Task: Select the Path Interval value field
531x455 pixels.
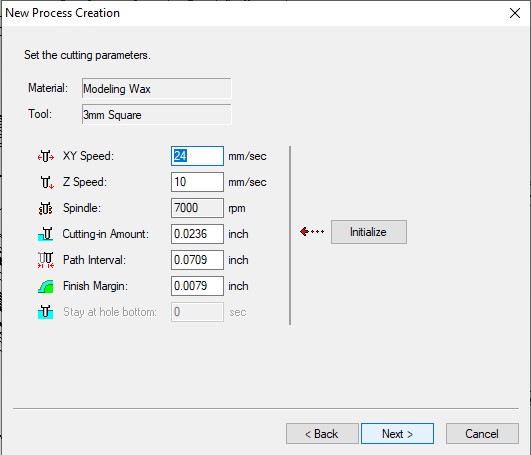Action: click(x=197, y=260)
